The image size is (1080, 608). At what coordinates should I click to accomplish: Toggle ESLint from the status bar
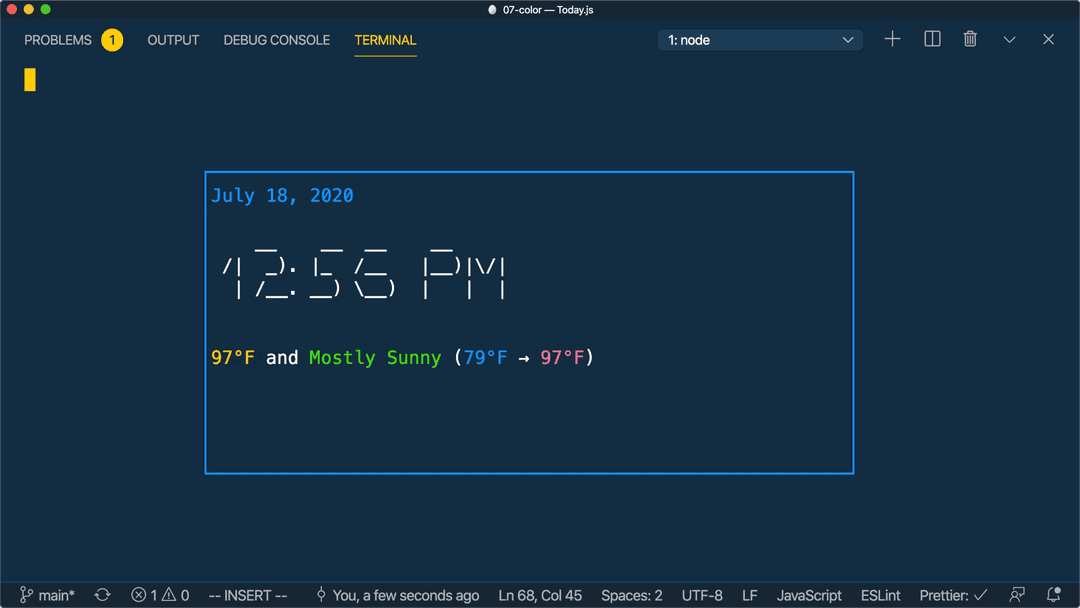[x=880, y=594]
